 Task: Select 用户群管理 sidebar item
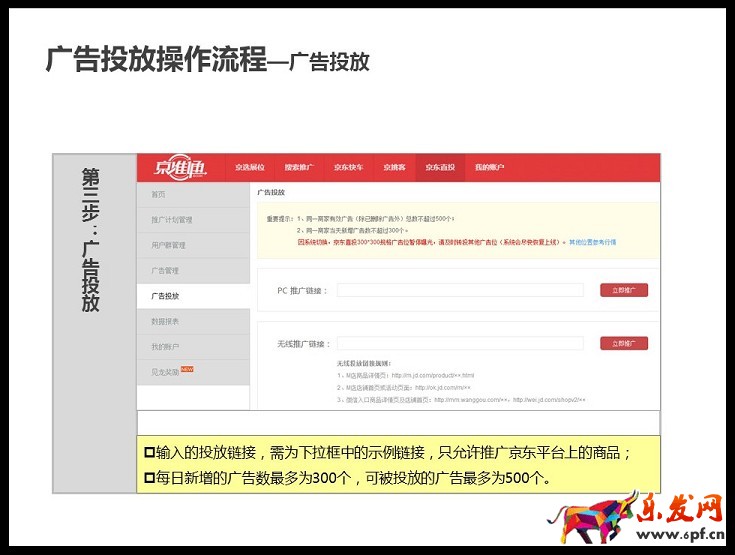168,245
